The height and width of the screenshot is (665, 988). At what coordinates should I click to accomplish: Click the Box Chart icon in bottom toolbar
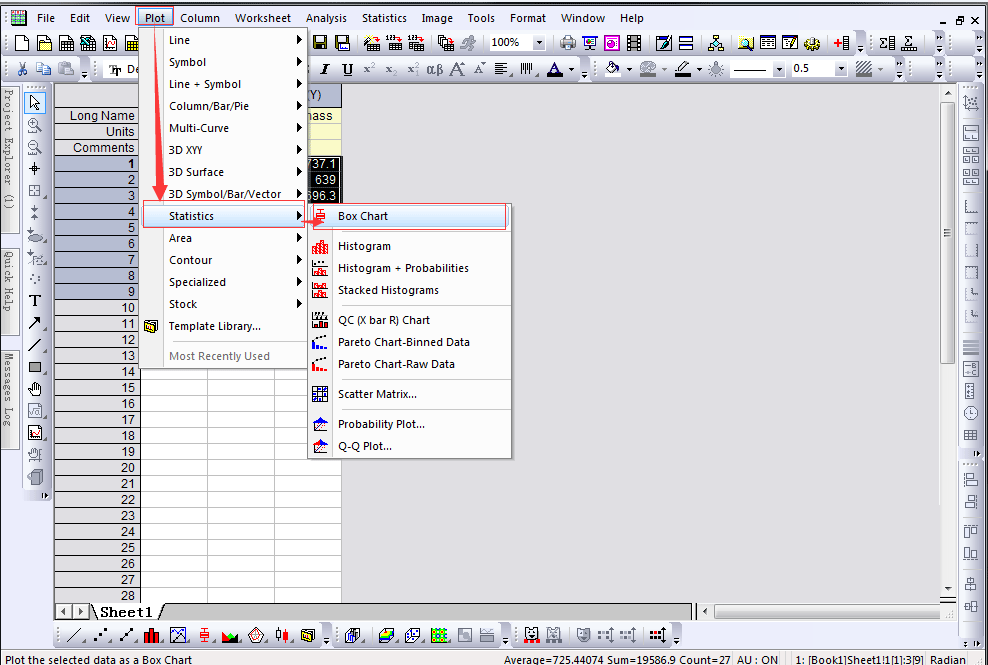[x=204, y=635]
